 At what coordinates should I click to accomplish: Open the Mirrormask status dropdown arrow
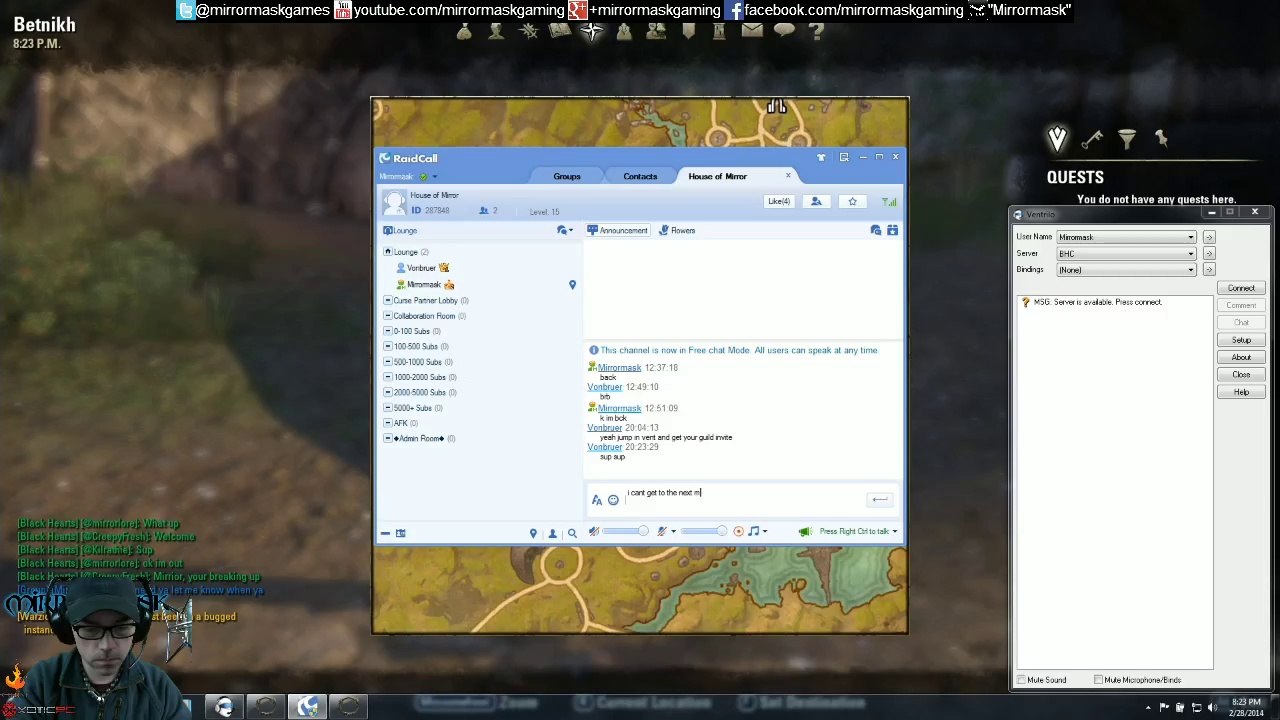click(434, 177)
